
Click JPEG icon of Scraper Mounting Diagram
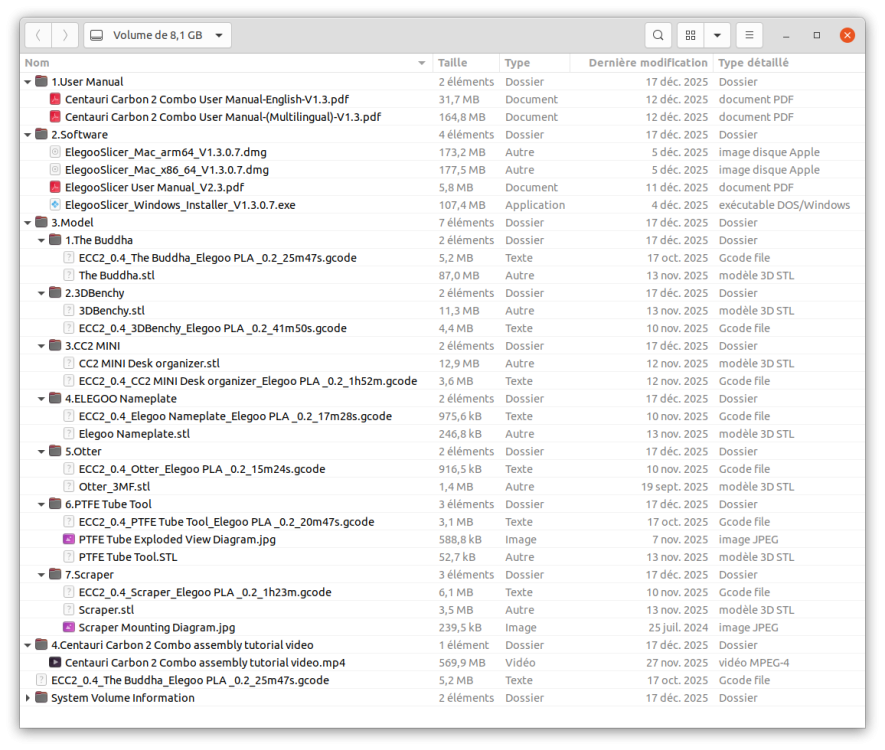(x=68, y=627)
